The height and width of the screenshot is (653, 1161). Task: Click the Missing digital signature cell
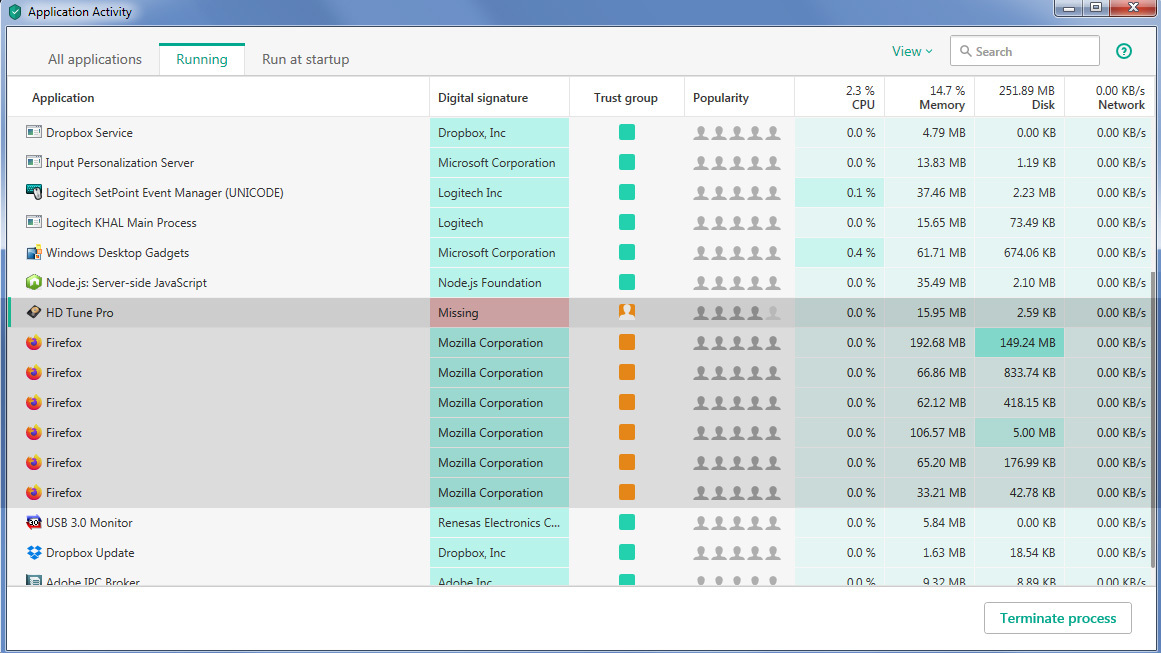499,312
